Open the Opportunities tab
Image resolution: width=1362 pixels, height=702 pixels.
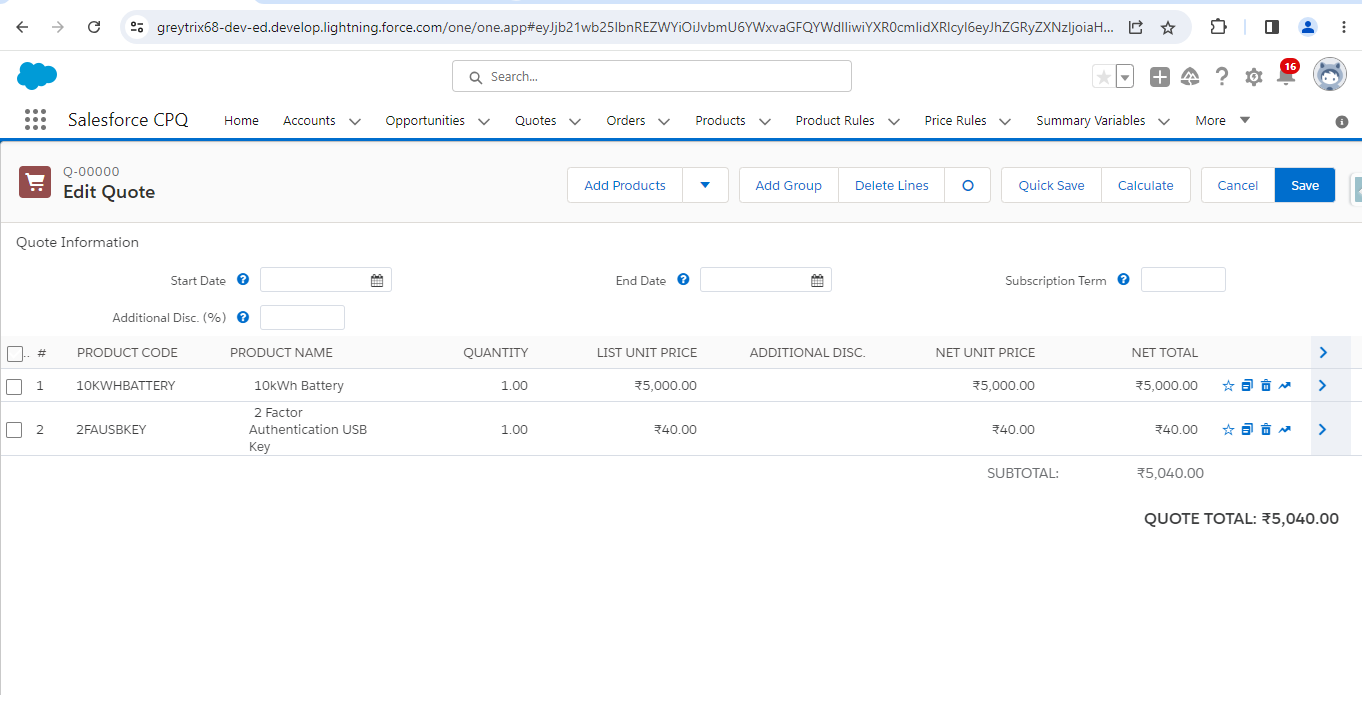[x=425, y=120]
